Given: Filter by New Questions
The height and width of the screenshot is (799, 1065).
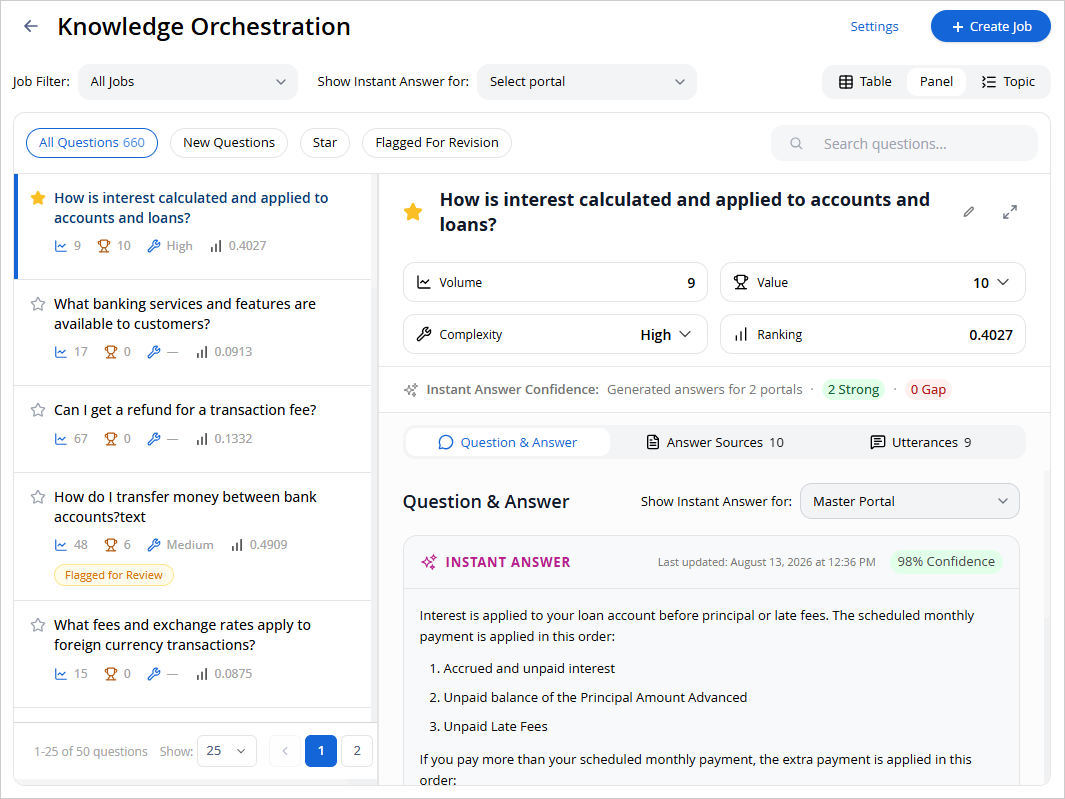Looking at the screenshot, I should pyautogui.click(x=229, y=143).
